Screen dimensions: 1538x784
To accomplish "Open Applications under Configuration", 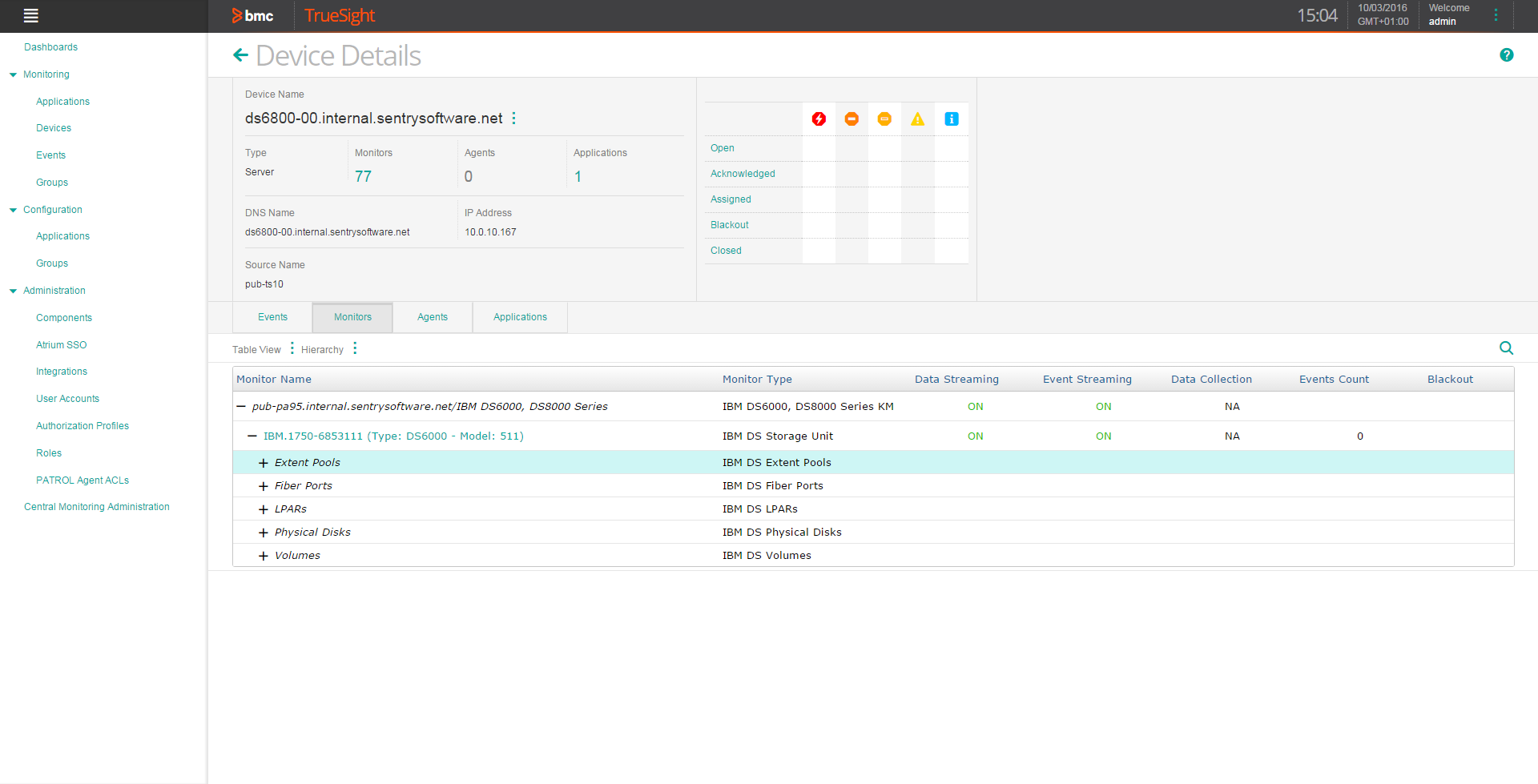I will coord(62,236).
